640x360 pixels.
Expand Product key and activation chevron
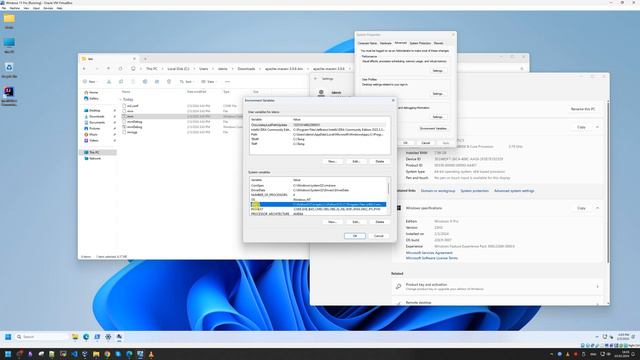[597, 287]
